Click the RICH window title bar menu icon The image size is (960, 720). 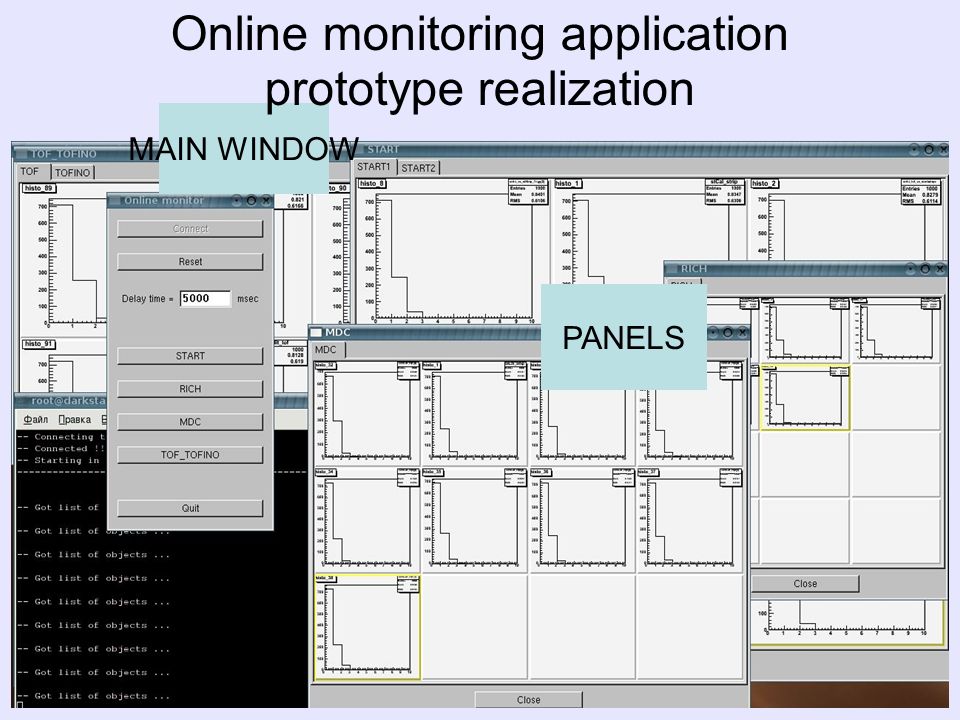672,269
